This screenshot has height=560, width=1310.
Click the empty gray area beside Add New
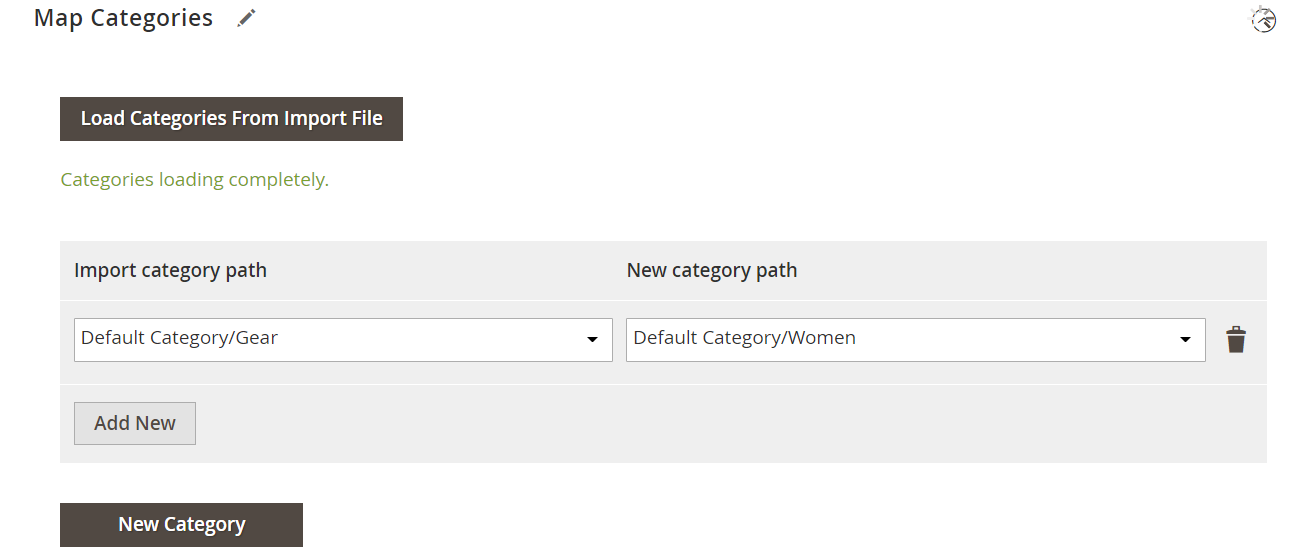click(x=700, y=423)
